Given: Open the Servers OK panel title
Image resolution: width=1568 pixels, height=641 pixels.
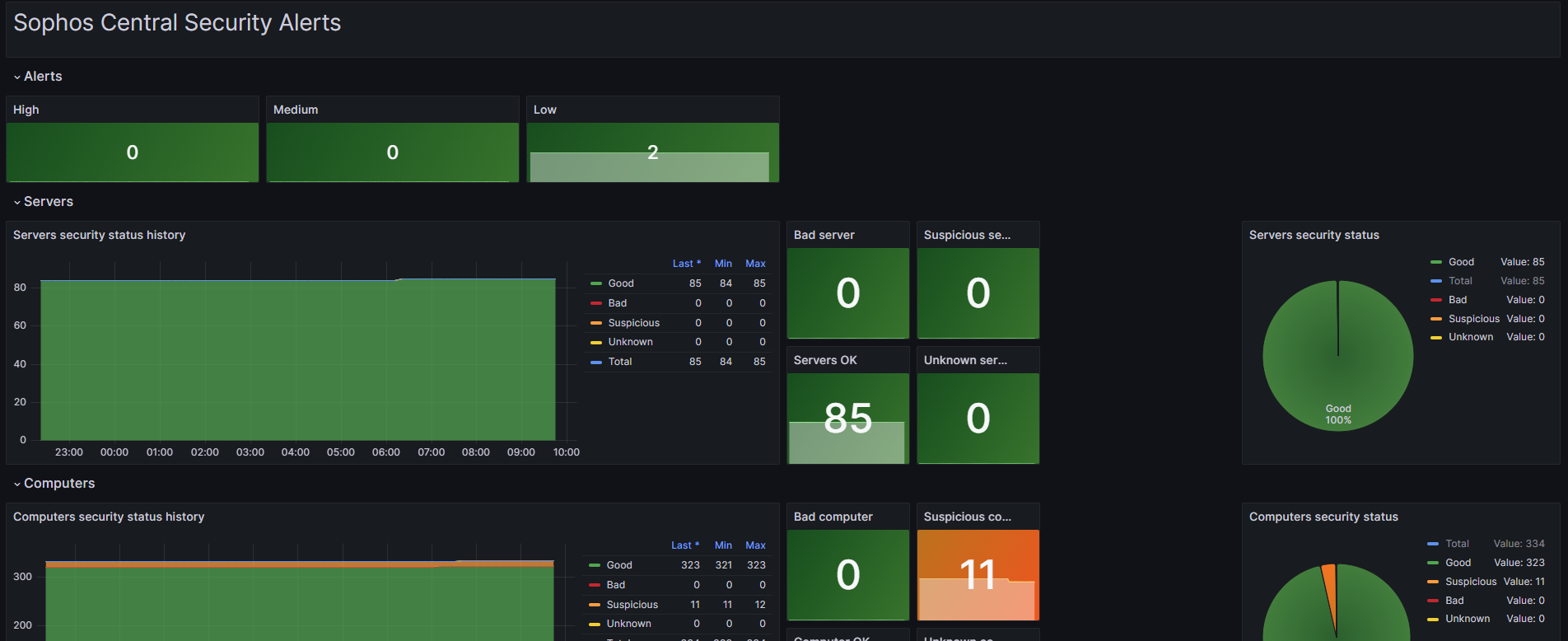Looking at the screenshot, I should (x=825, y=360).
